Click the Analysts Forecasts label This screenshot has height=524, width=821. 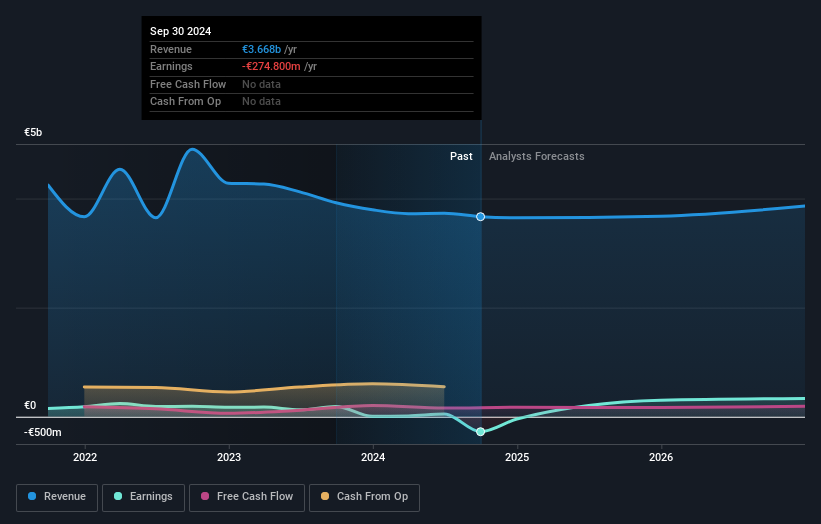[537, 157]
